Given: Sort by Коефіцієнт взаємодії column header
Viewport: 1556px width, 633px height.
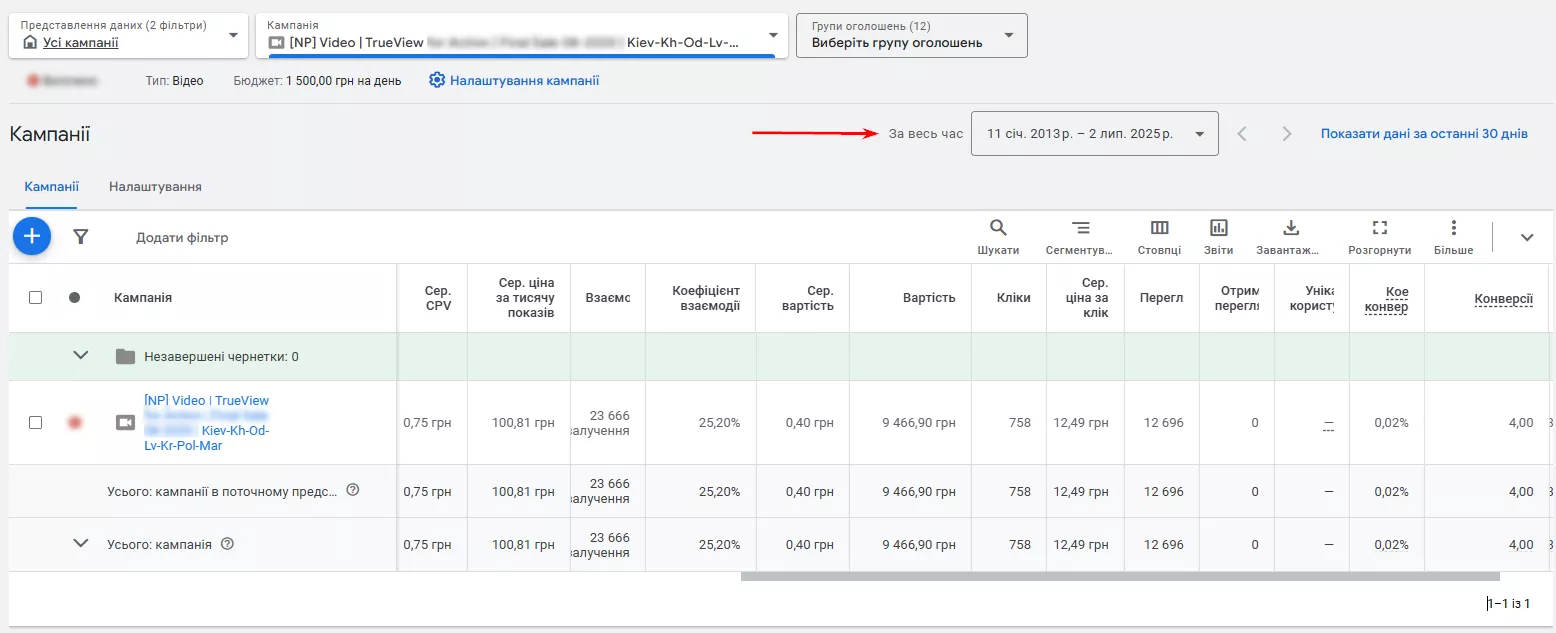Looking at the screenshot, I should pos(706,297).
